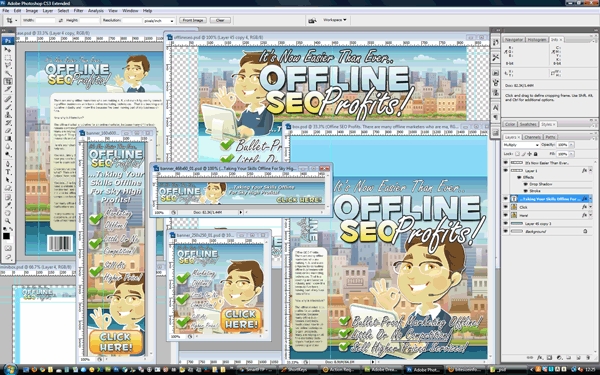Hide the Click layer

pos(505,207)
